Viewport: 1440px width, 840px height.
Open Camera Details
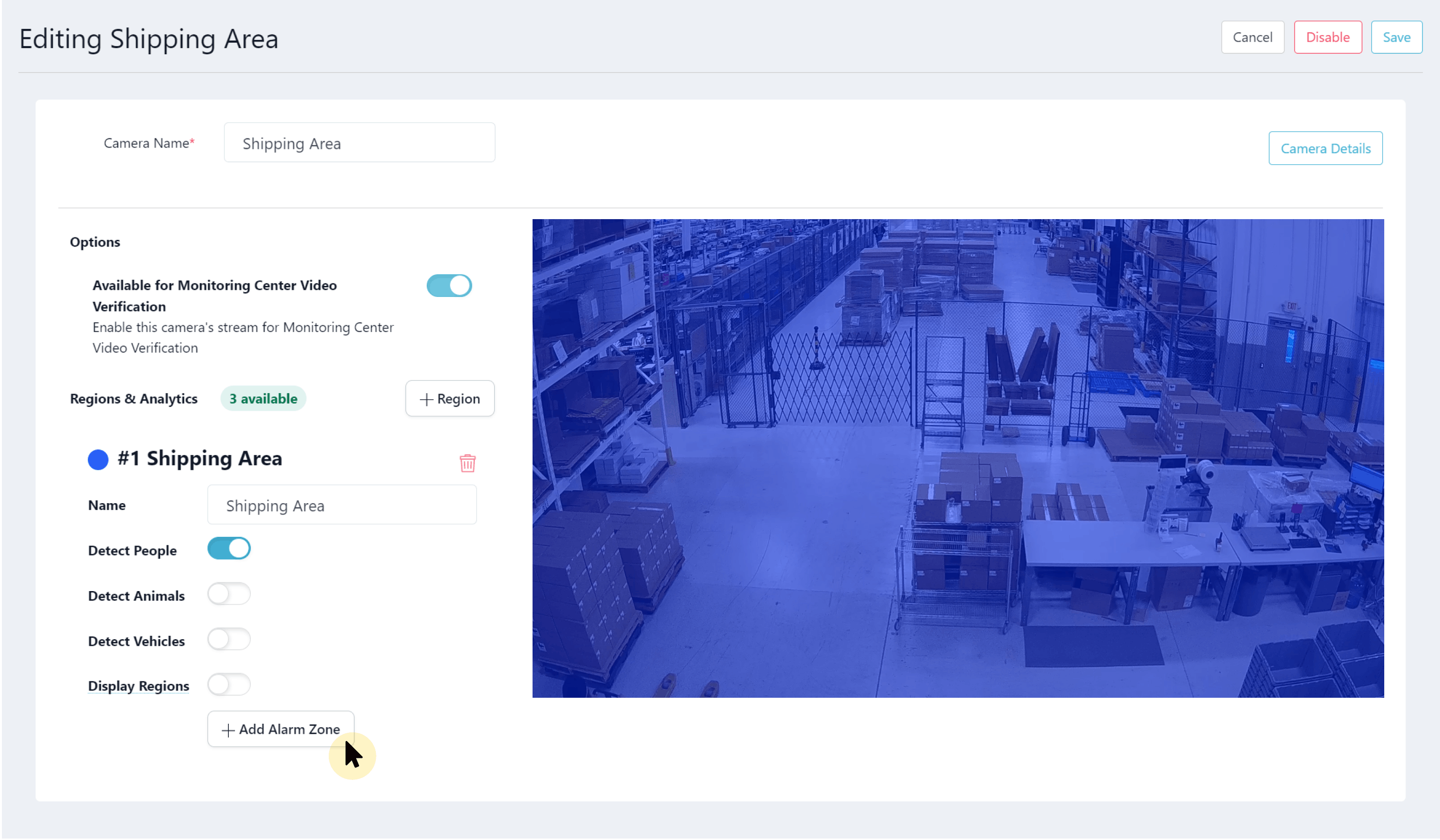point(1325,148)
